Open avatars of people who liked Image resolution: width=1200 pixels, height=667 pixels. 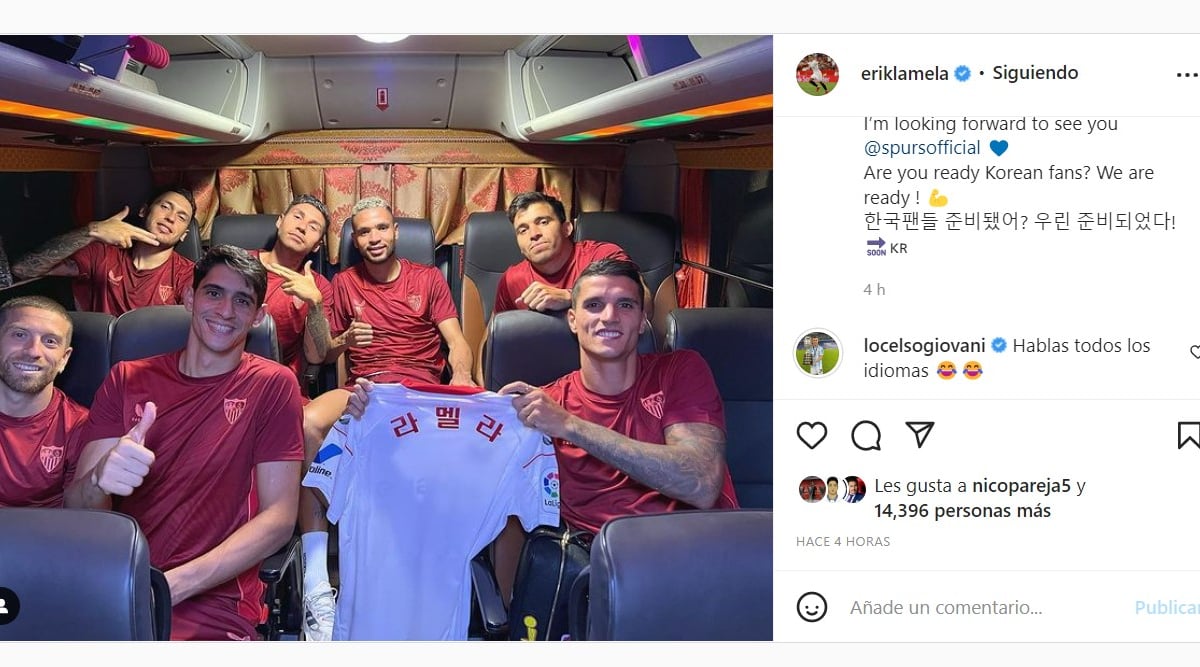click(832, 489)
